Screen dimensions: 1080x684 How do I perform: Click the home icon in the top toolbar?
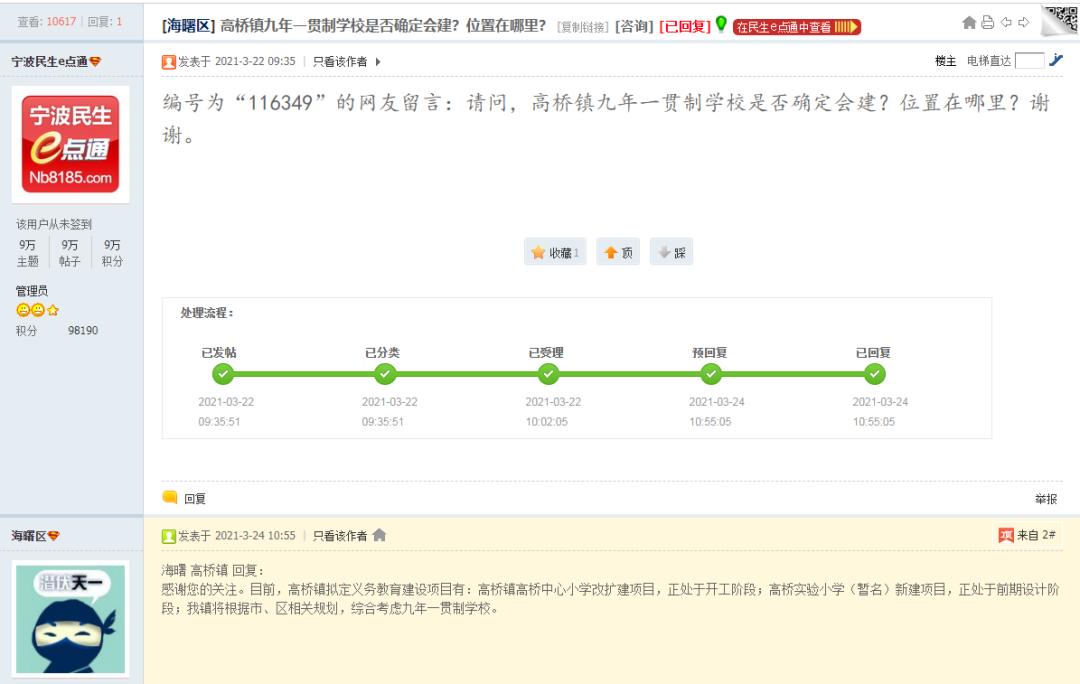click(x=968, y=21)
